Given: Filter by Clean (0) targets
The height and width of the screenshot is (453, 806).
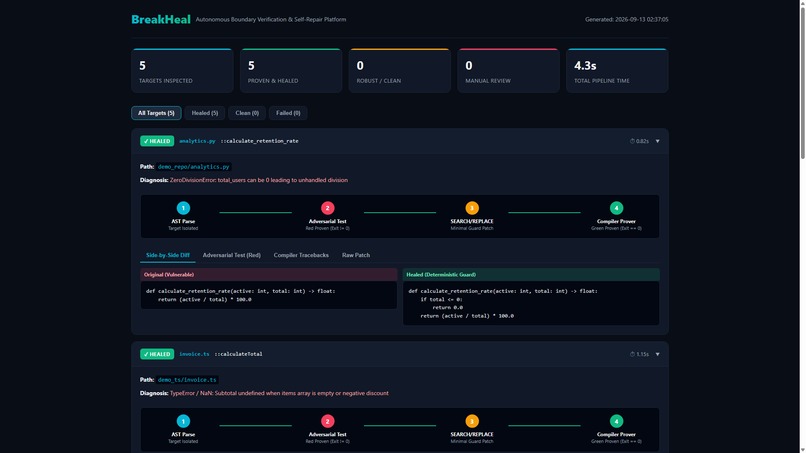Looking at the screenshot, I should [247, 113].
